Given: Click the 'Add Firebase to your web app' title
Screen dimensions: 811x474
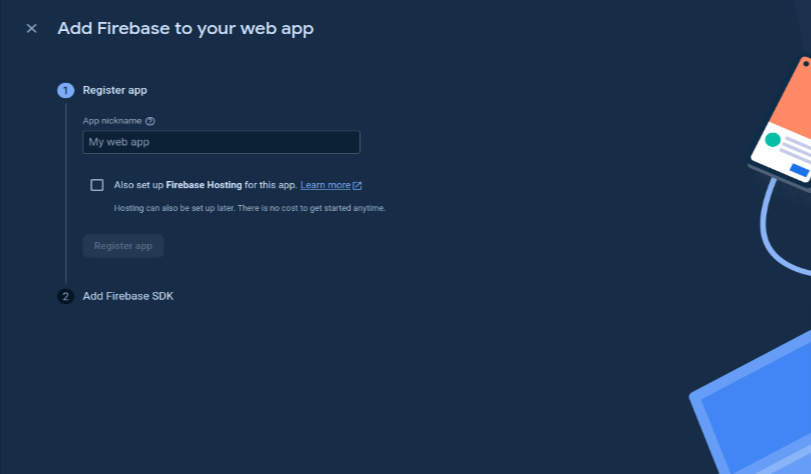Looking at the screenshot, I should (x=185, y=29).
